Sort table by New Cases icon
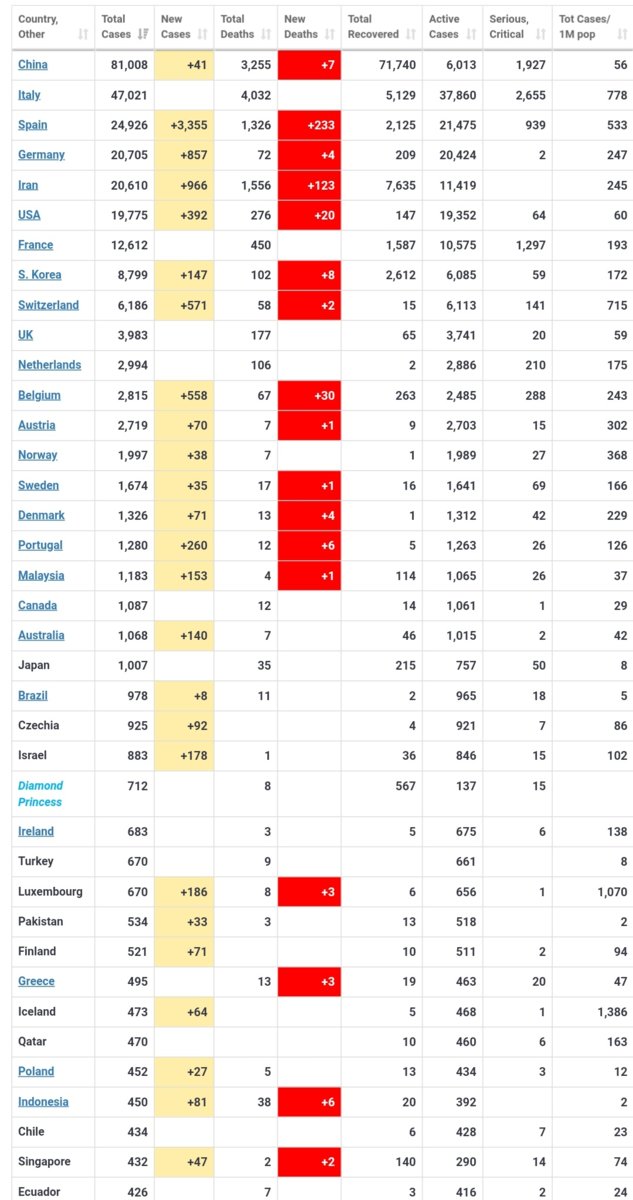This screenshot has height=1200, width=633. click(x=201, y=34)
